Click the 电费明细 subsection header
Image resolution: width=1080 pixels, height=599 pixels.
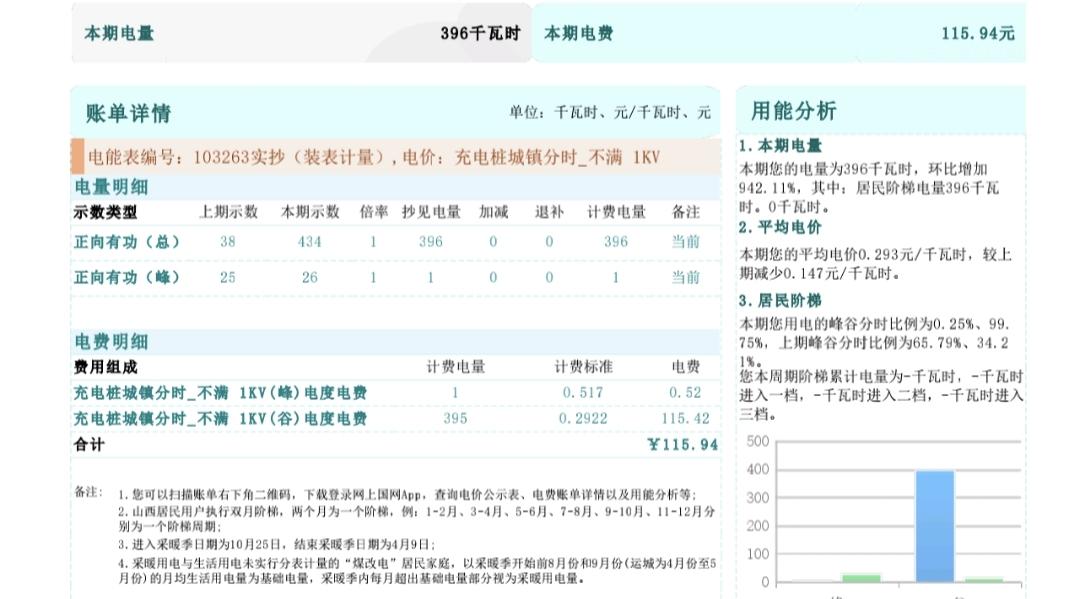[x=111, y=341]
